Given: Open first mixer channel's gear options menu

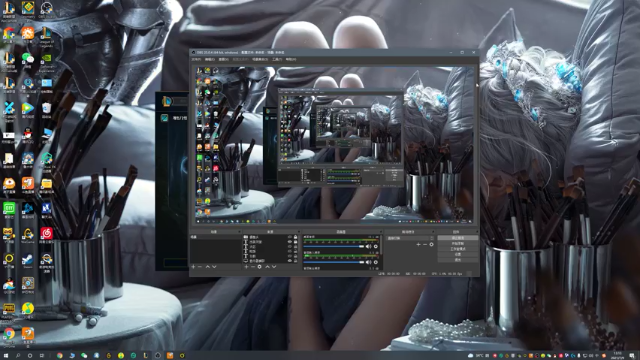Looking at the screenshot, I should point(376,247).
